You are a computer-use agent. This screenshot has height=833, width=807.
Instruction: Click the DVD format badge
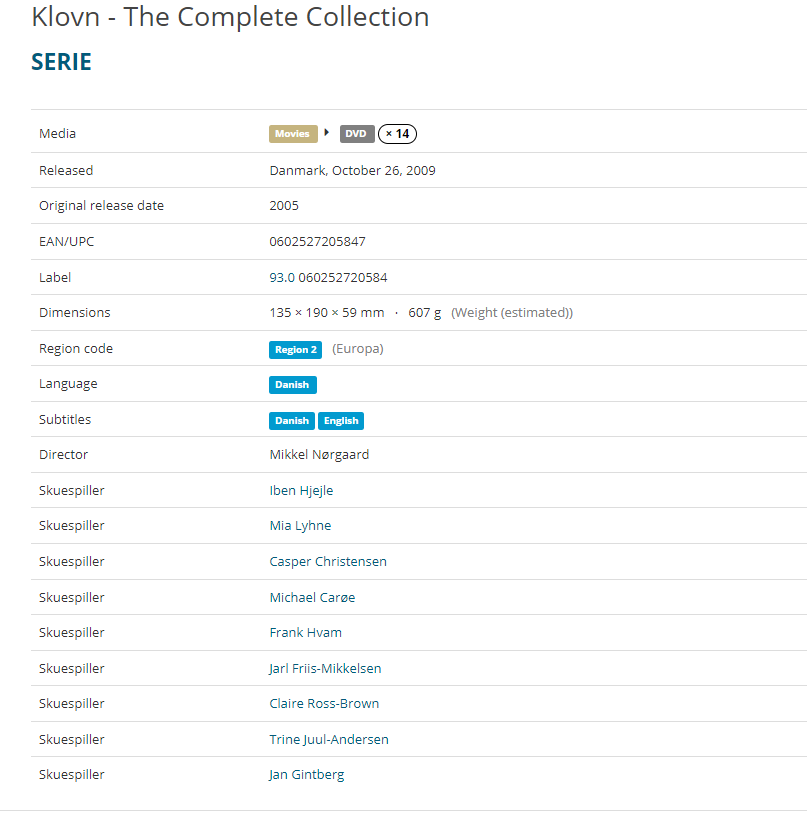click(356, 134)
